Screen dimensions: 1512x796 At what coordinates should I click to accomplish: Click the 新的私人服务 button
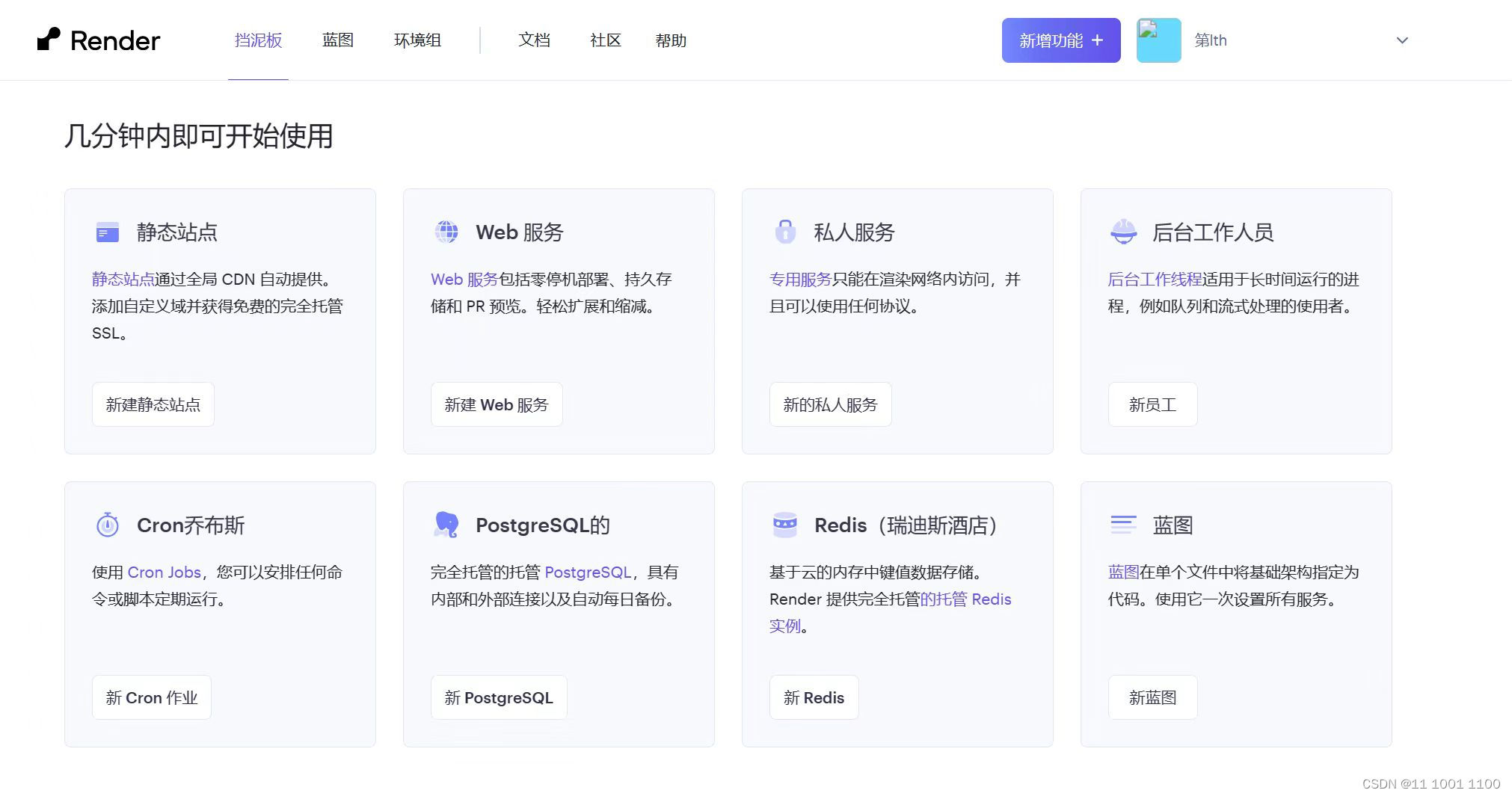830,404
